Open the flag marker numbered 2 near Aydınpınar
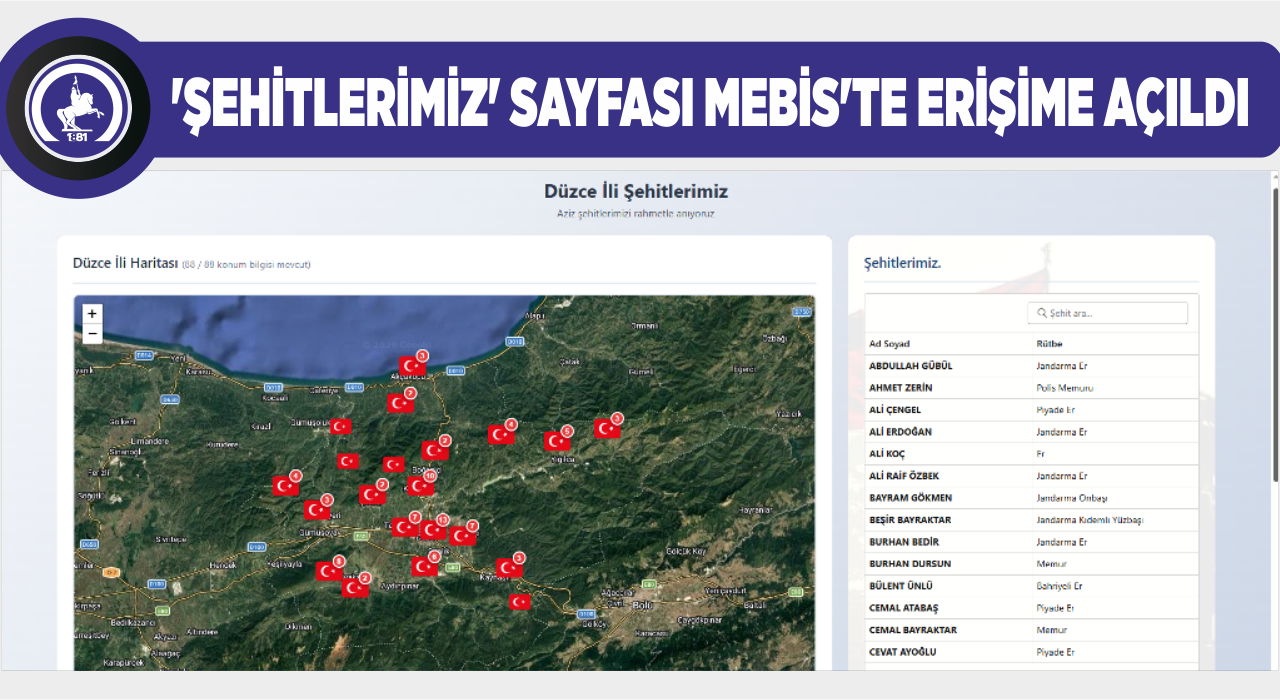 [355, 587]
